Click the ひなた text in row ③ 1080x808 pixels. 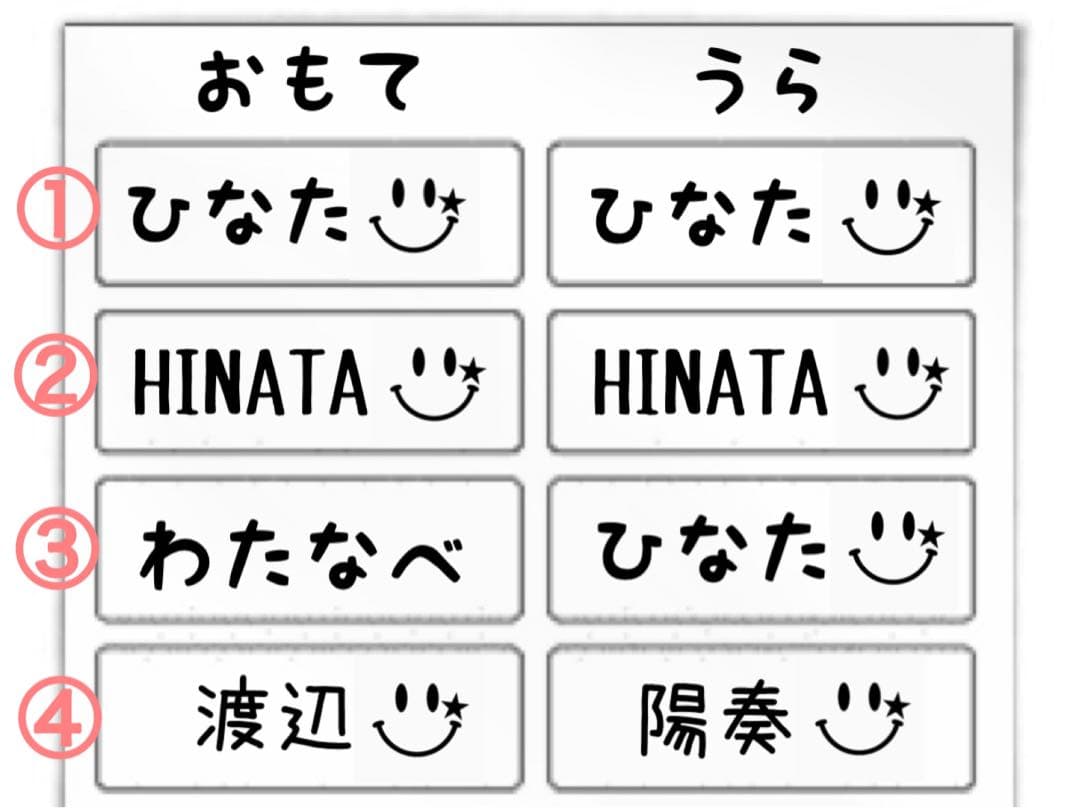(x=710, y=549)
